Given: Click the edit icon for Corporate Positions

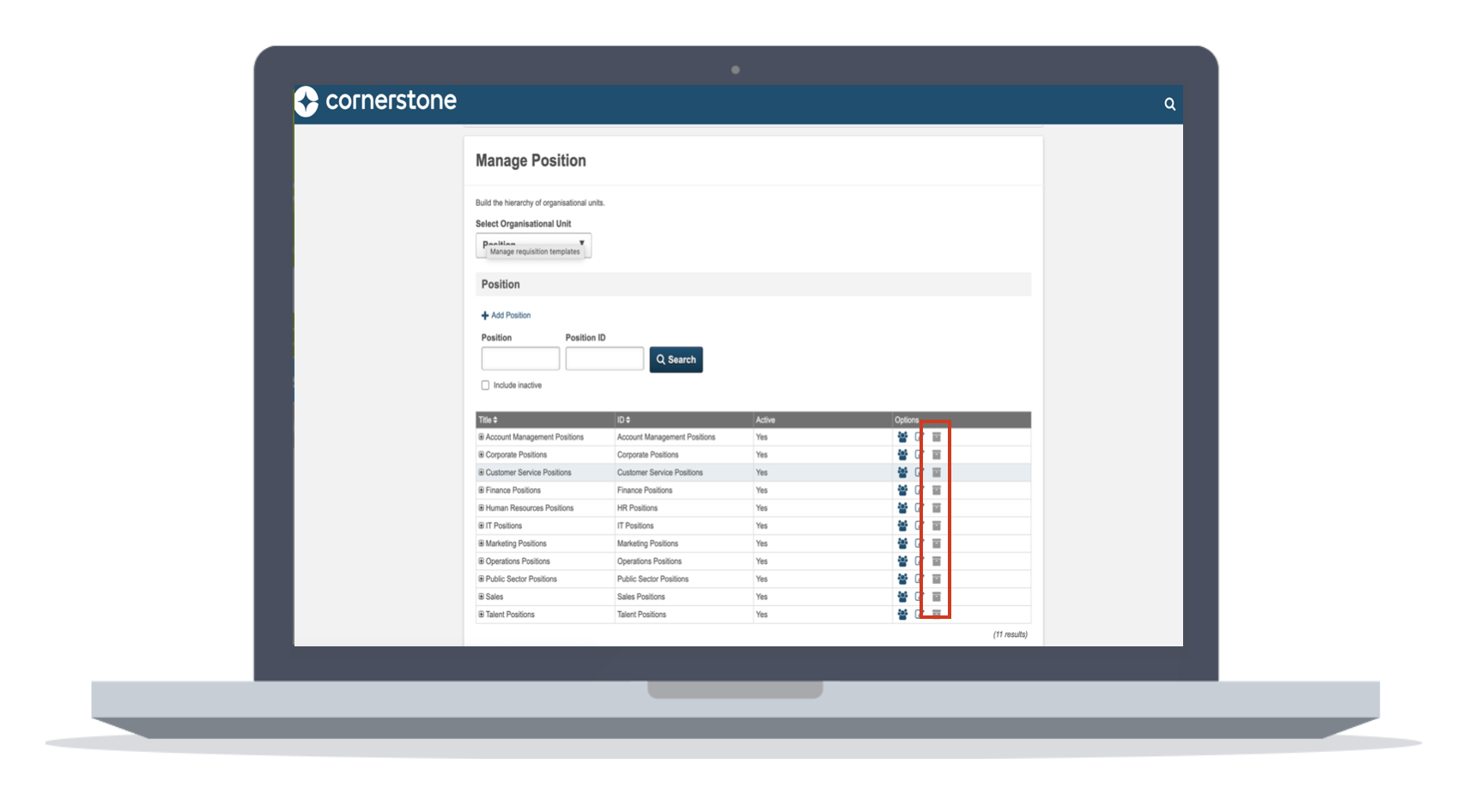Looking at the screenshot, I should coord(917,454).
